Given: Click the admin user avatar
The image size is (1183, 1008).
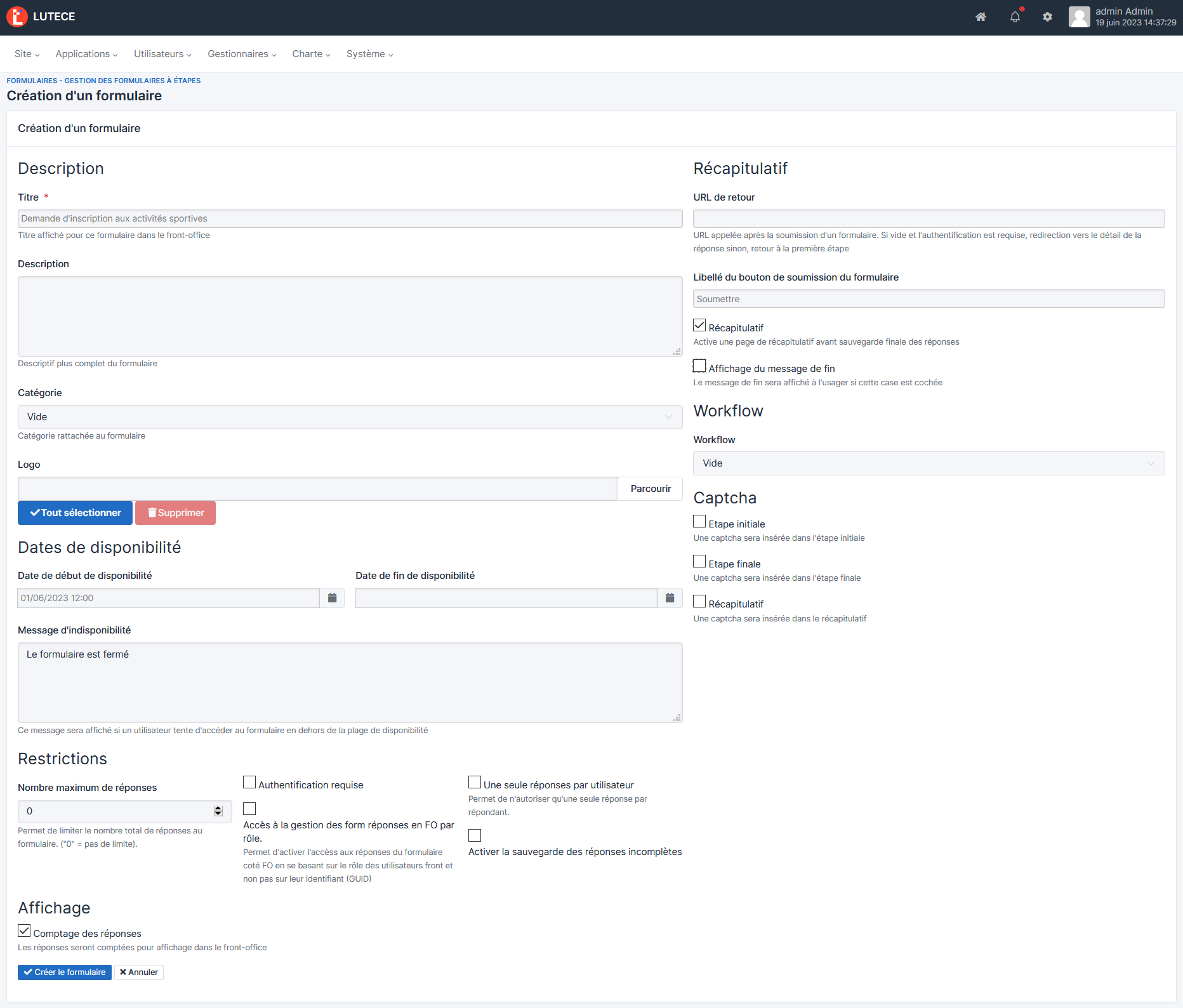Looking at the screenshot, I should coord(1079,17).
